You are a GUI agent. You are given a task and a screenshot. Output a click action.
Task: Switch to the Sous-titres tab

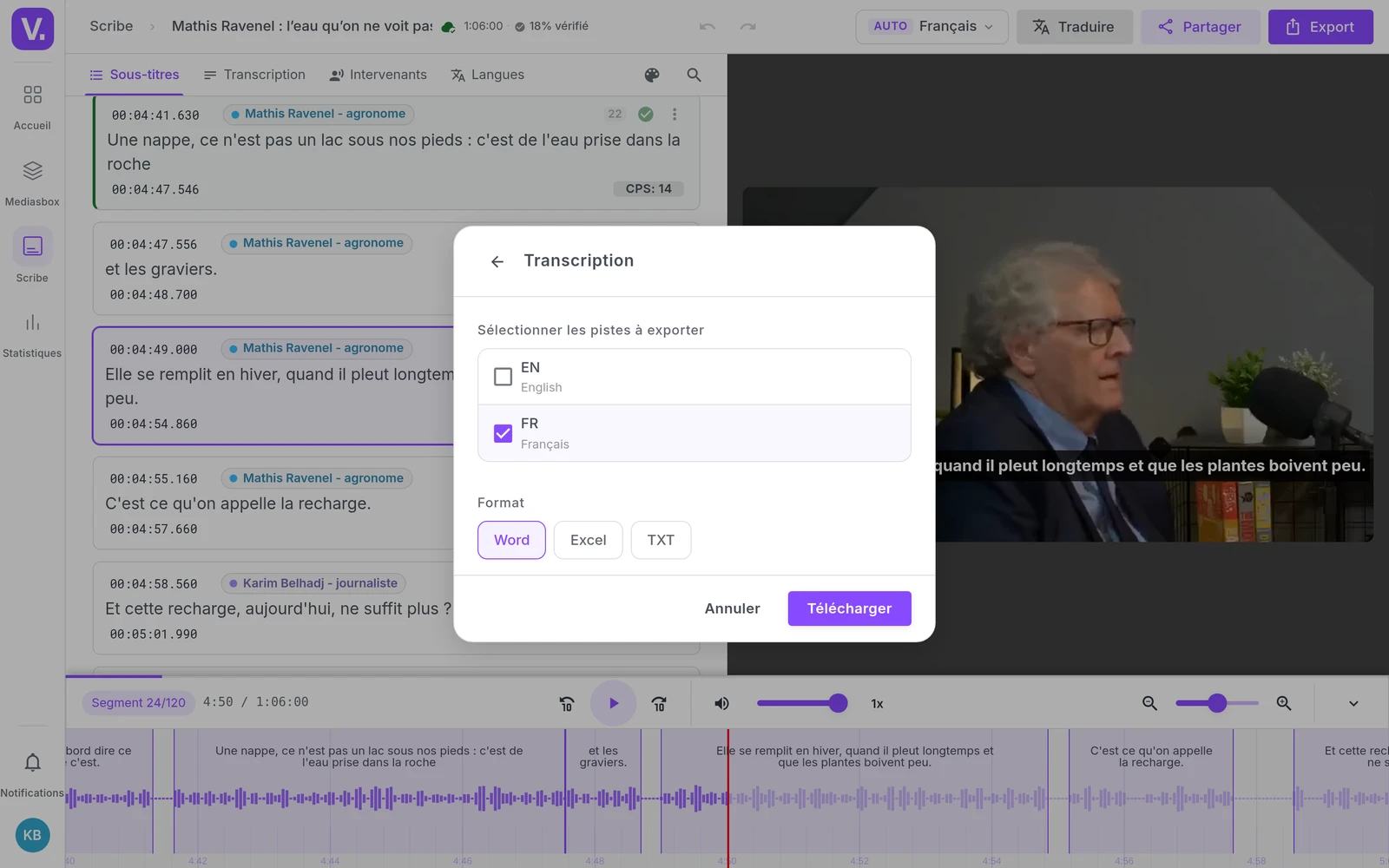(x=135, y=75)
